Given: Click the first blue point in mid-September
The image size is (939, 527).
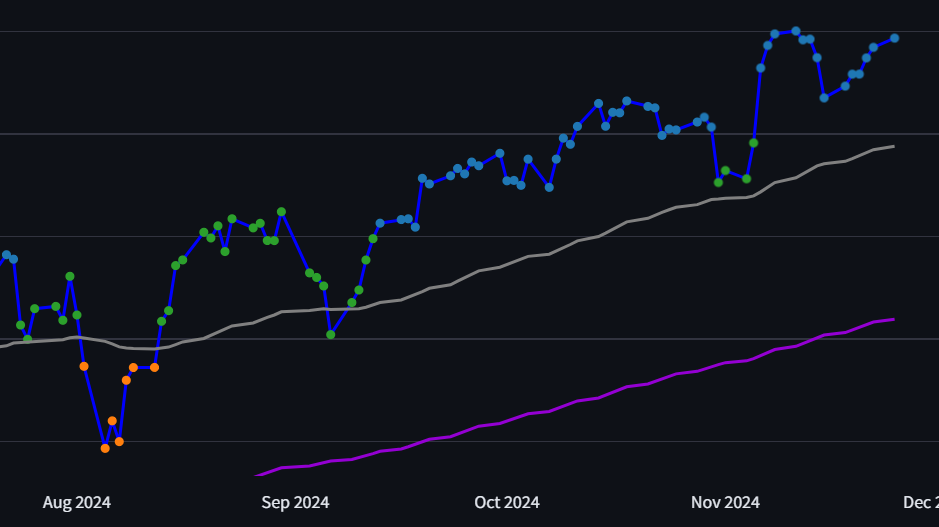Looking at the screenshot, I should [x=380, y=223].
